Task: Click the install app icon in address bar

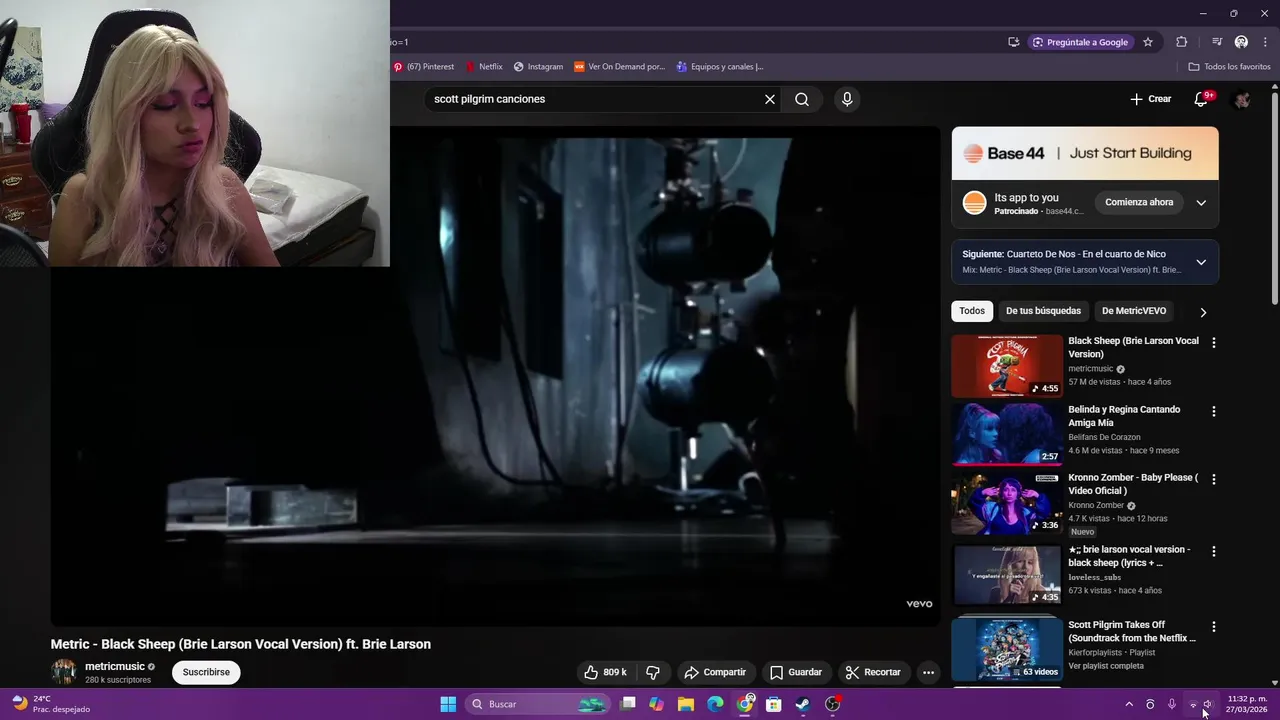Action: pos(1014,42)
